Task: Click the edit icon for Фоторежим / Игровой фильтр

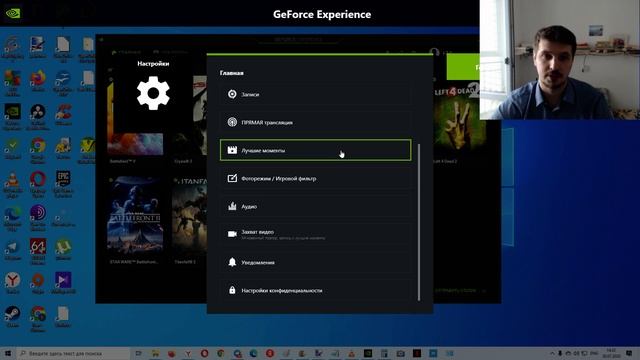Action: point(232,178)
